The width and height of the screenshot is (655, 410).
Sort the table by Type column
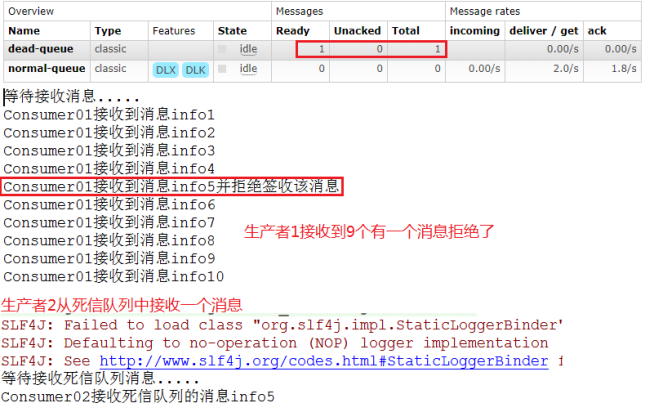[x=107, y=31]
